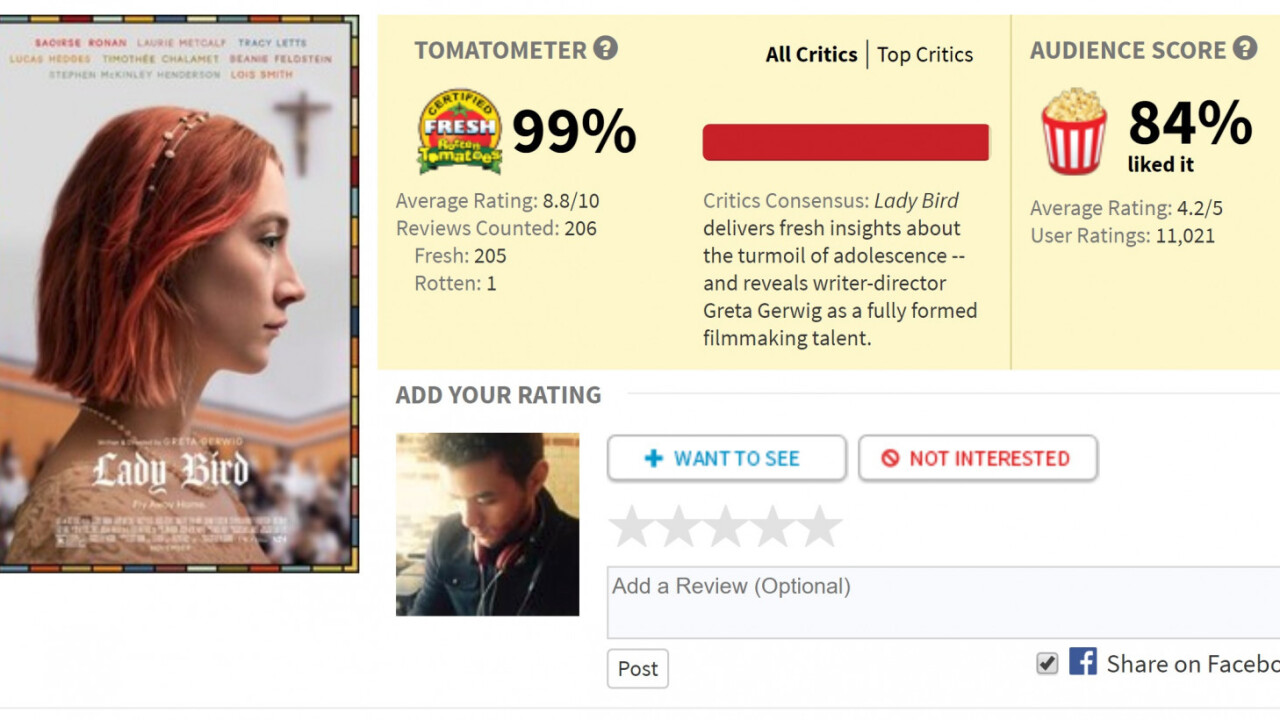The width and height of the screenshot is (1280, 720).
Task: Click the audience popcorn bucket icon
Action: click(1074, 131)
